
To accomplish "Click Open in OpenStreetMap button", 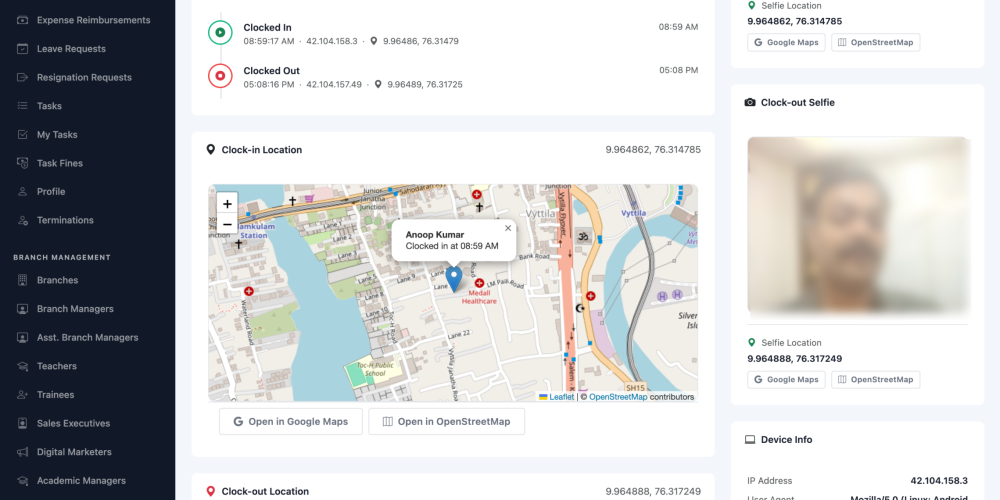I will tap(446, 422).
